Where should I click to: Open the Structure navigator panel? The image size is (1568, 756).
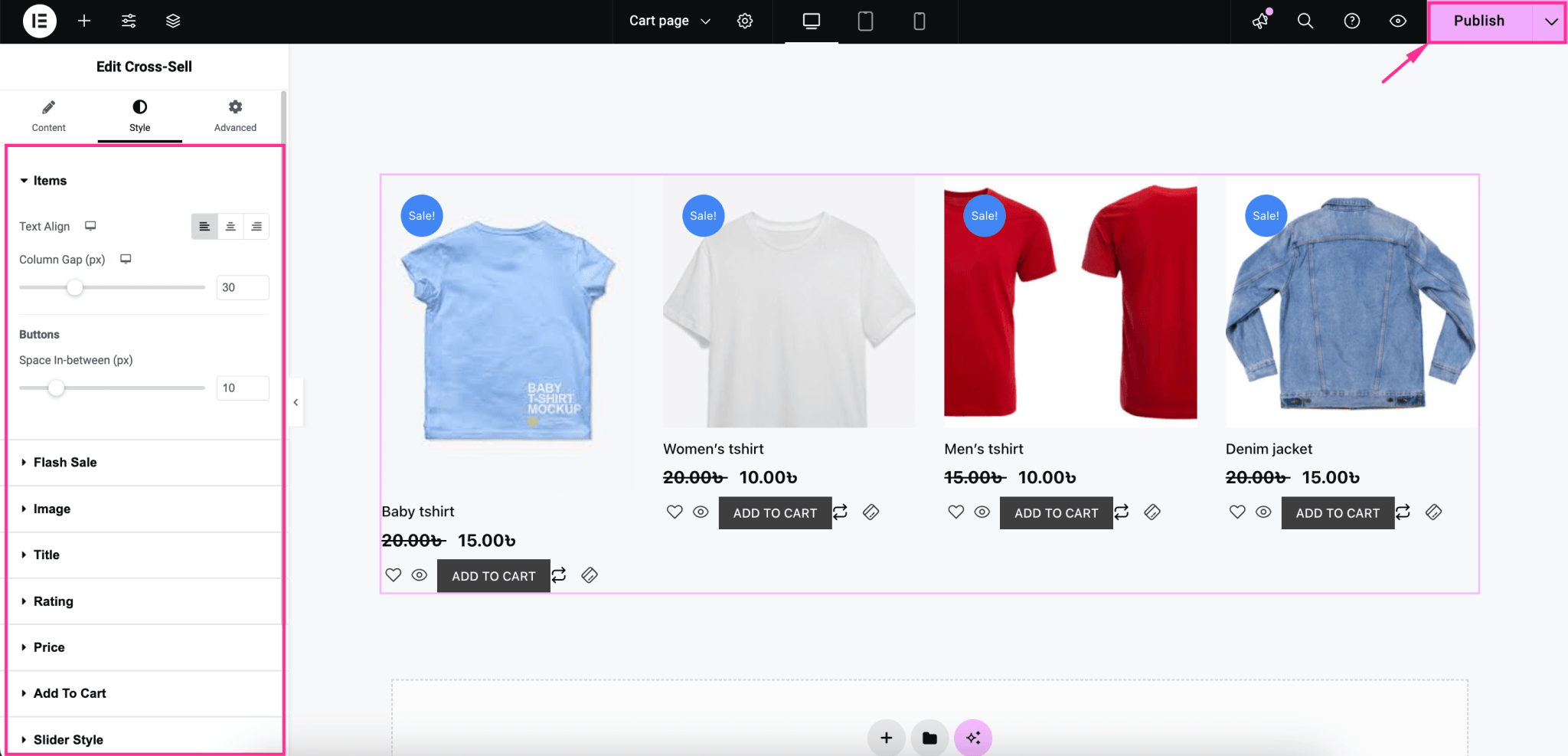pyautogui.click(x=172, y=21)
